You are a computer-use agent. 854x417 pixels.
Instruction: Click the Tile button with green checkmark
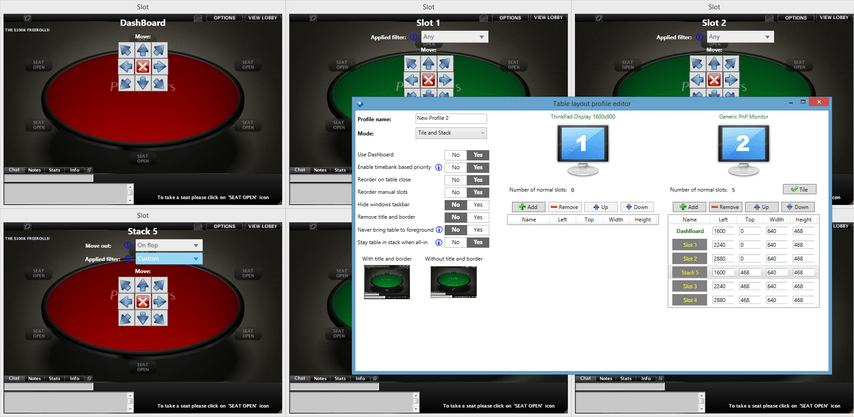(799, 189)
